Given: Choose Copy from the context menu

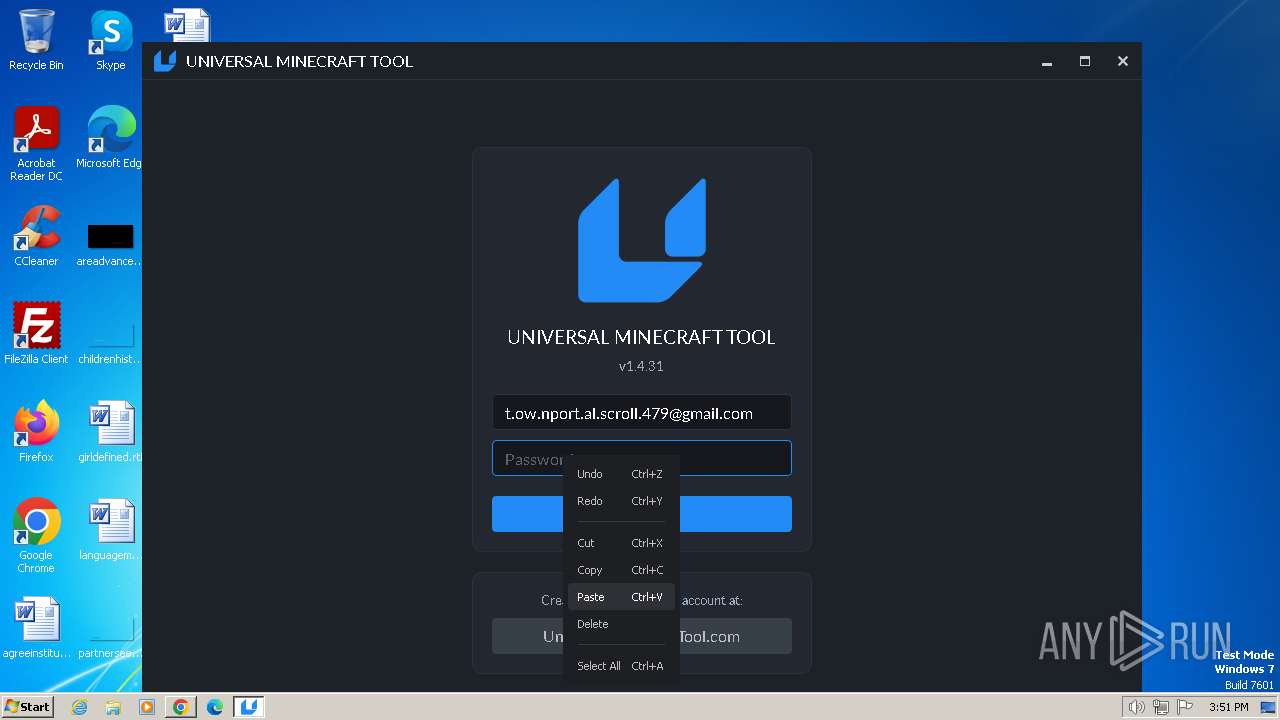Looking at the screenshot, I should click(x=621, y=570).
